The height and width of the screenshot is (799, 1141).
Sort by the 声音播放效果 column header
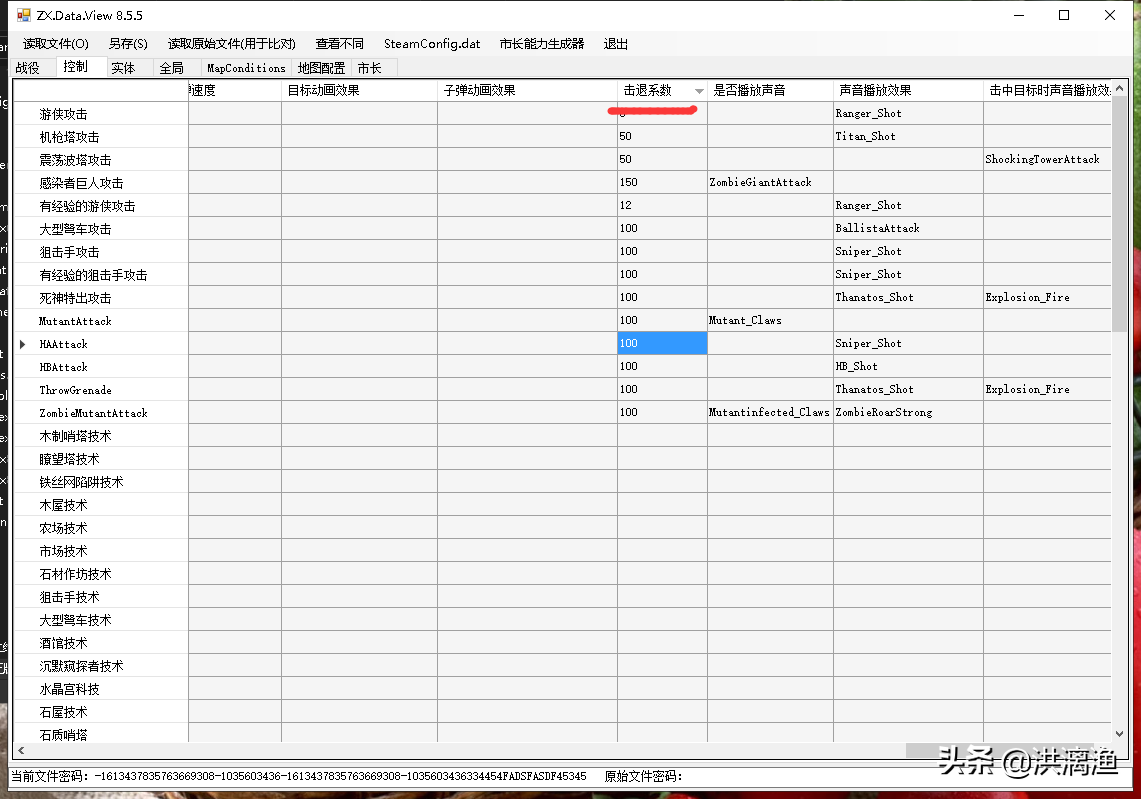pyautogui.click(x=908, y=90)
